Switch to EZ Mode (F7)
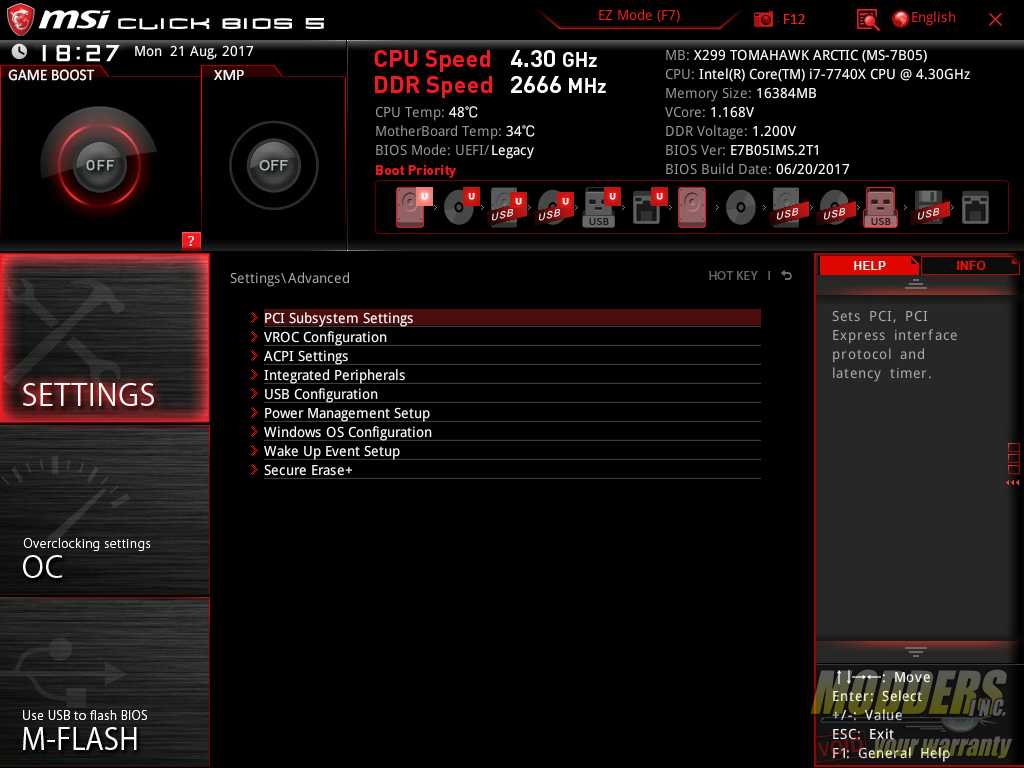This screenshot has height=768, width=1024. [639, 16]
